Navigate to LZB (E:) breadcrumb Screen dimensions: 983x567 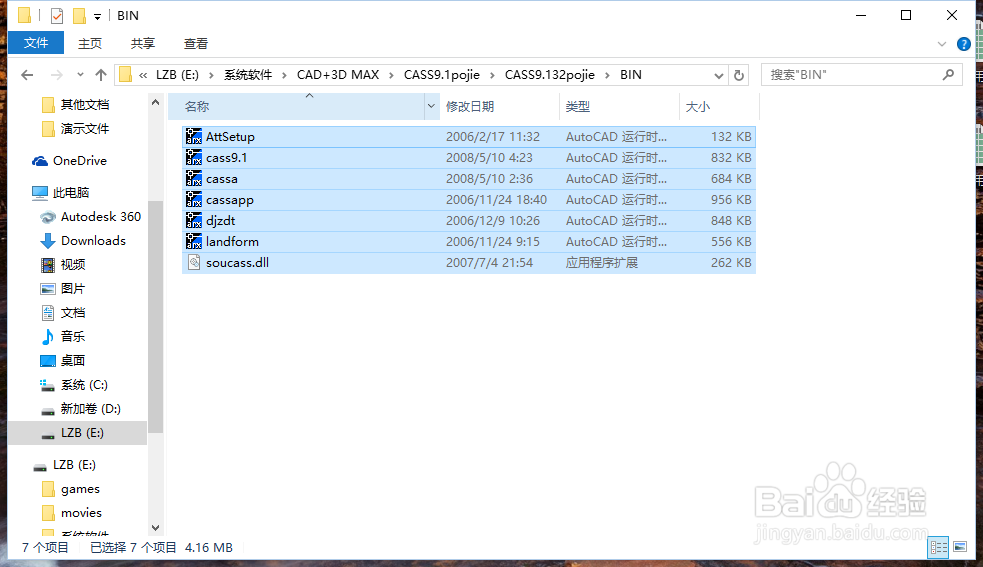point(177,75)
